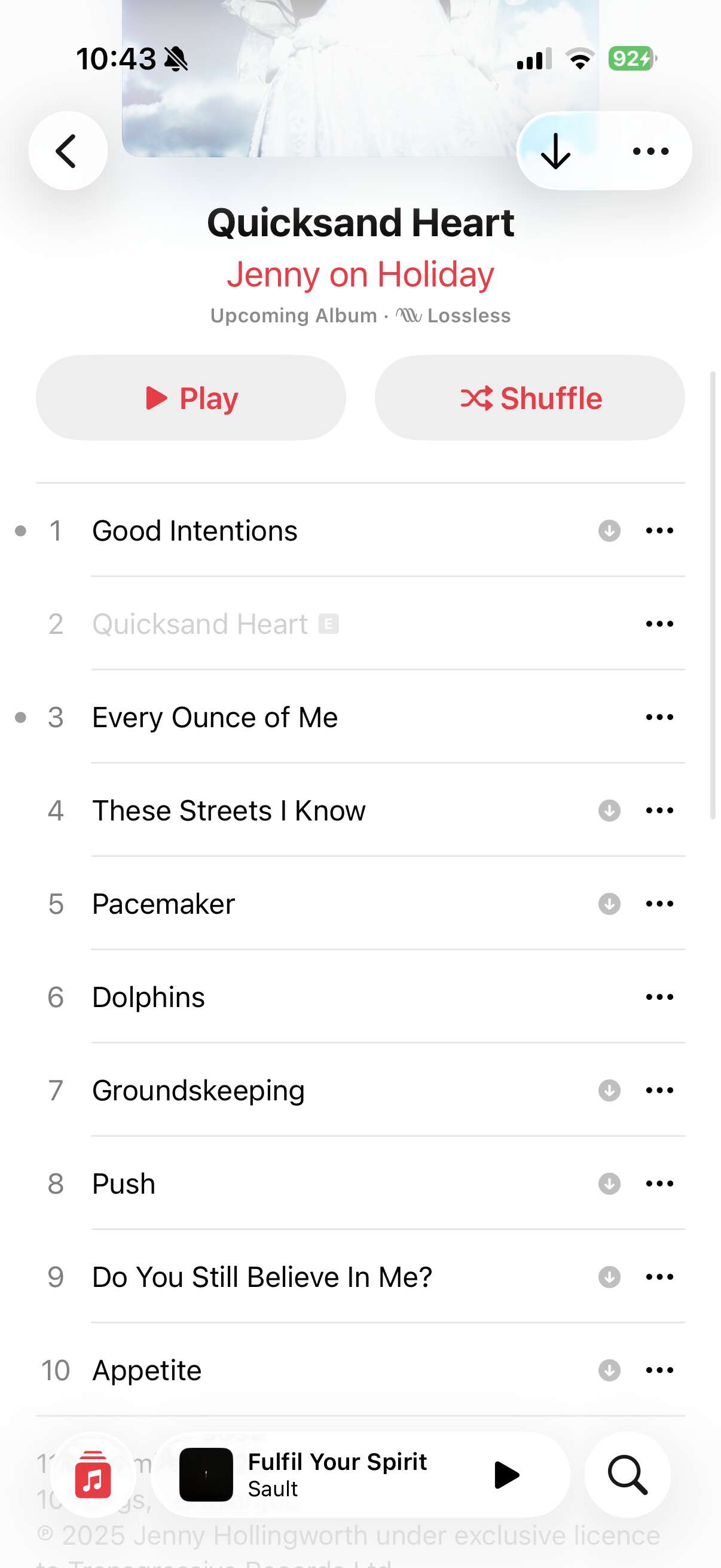Viewport: 721px width, 1568px height.
Task: Download the Groundskeeping track
Action: coord(609,1090)
